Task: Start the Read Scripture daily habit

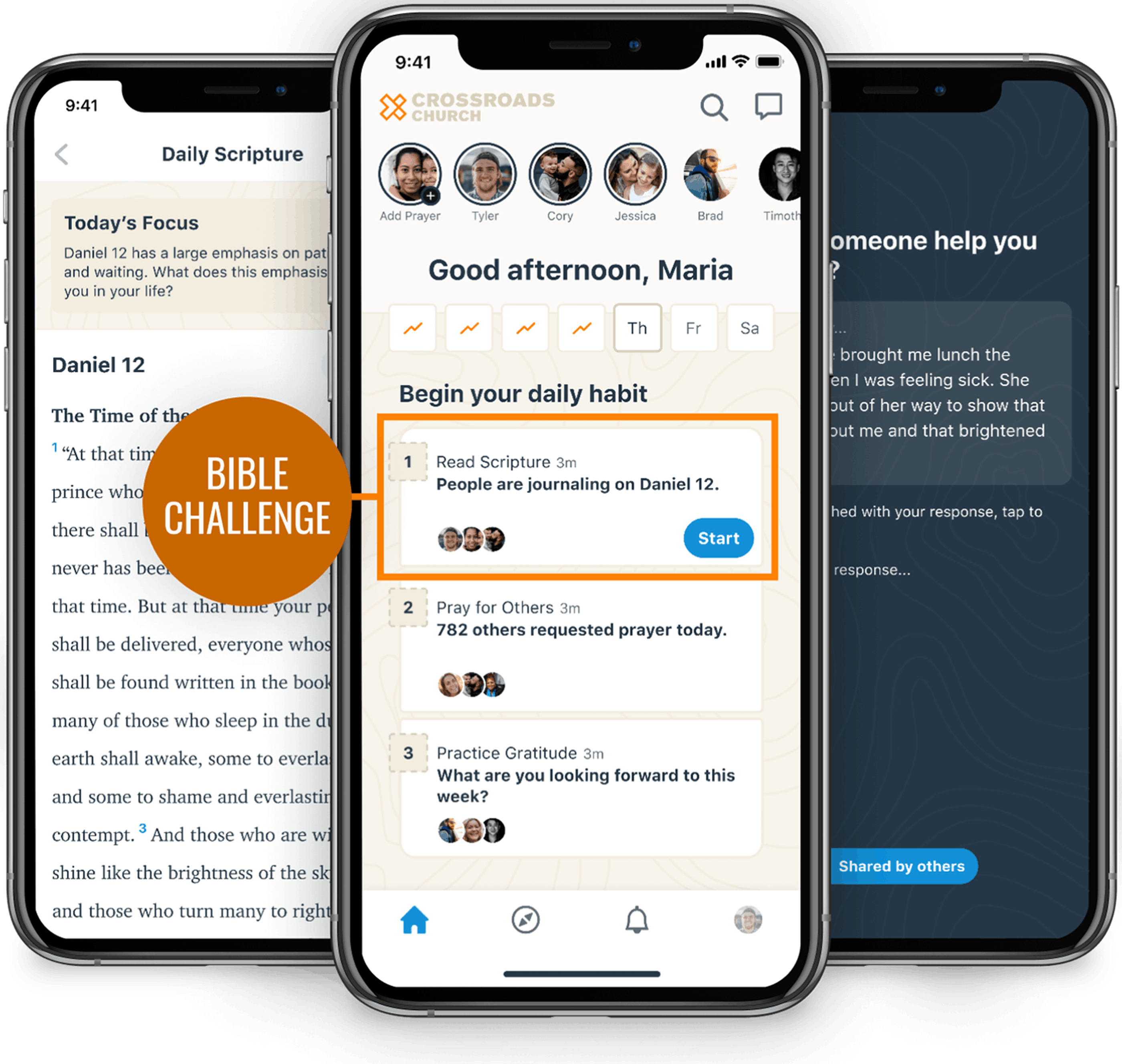Action: [x=718, y=539]
